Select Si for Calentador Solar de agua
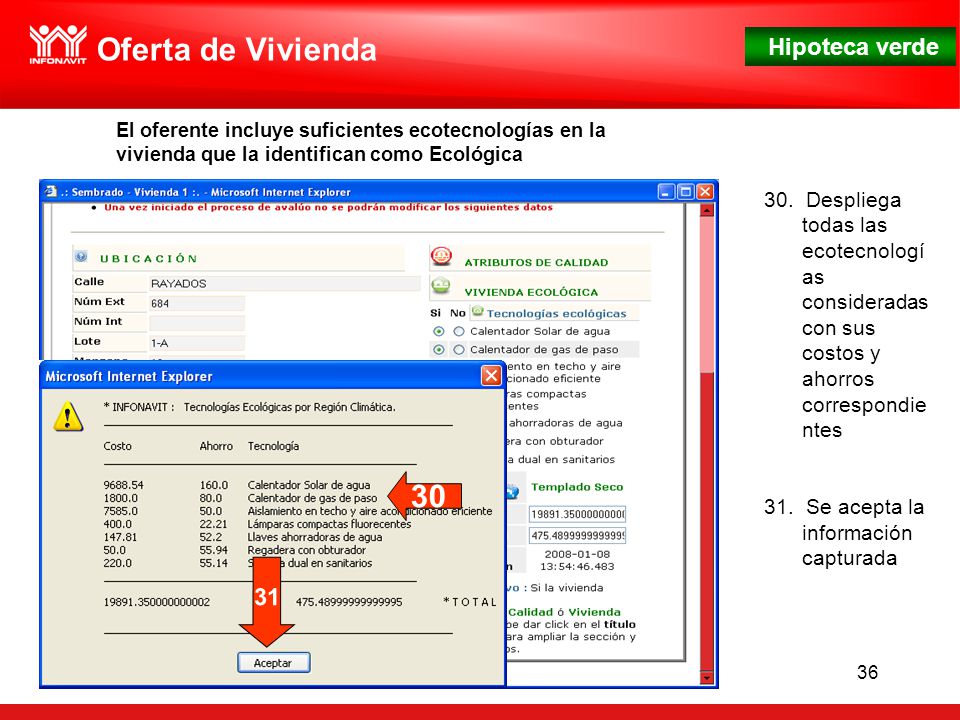This screenshot has height=720, width=960. [x=439, y=332]
